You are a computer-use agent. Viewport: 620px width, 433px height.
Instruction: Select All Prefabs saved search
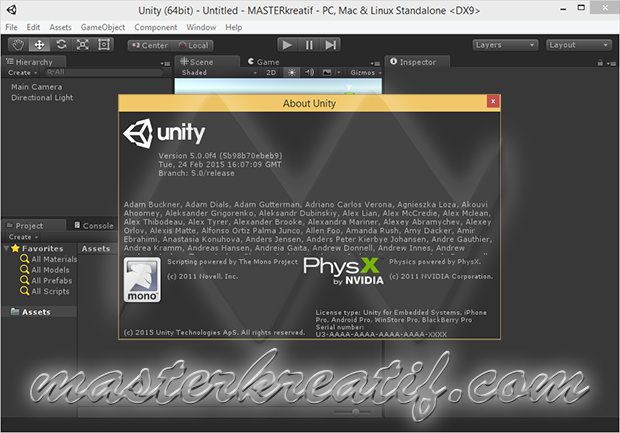(46, 280)
